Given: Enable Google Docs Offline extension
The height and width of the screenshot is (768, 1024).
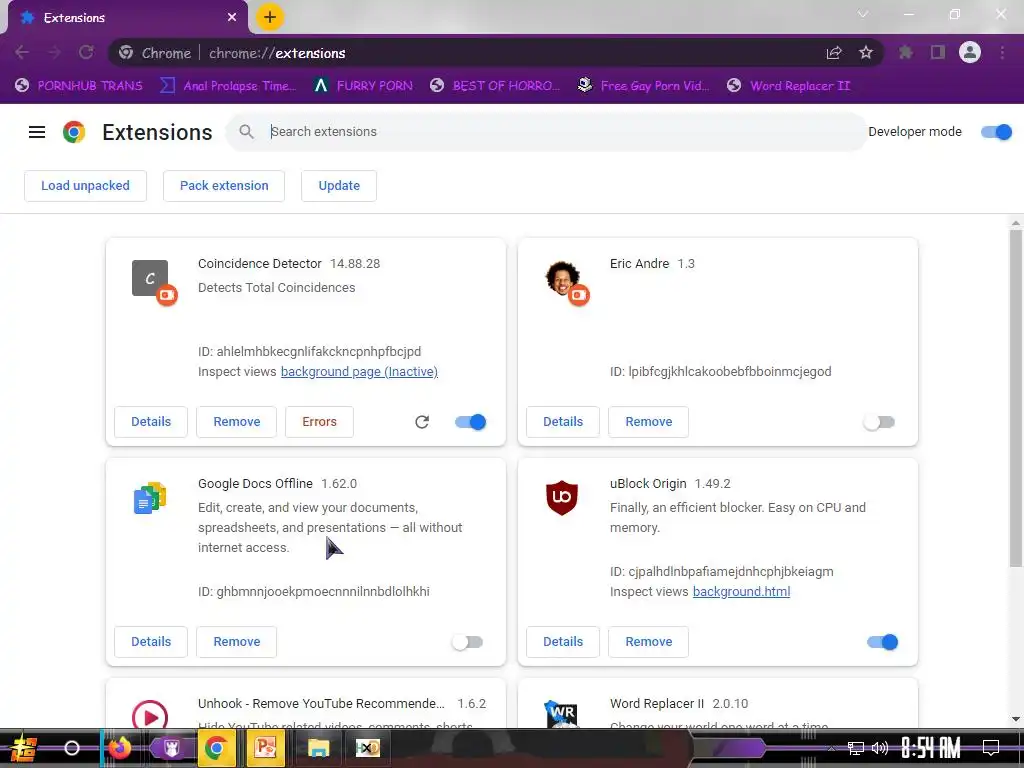Looking at the screenshot, I should click(467, 642).
